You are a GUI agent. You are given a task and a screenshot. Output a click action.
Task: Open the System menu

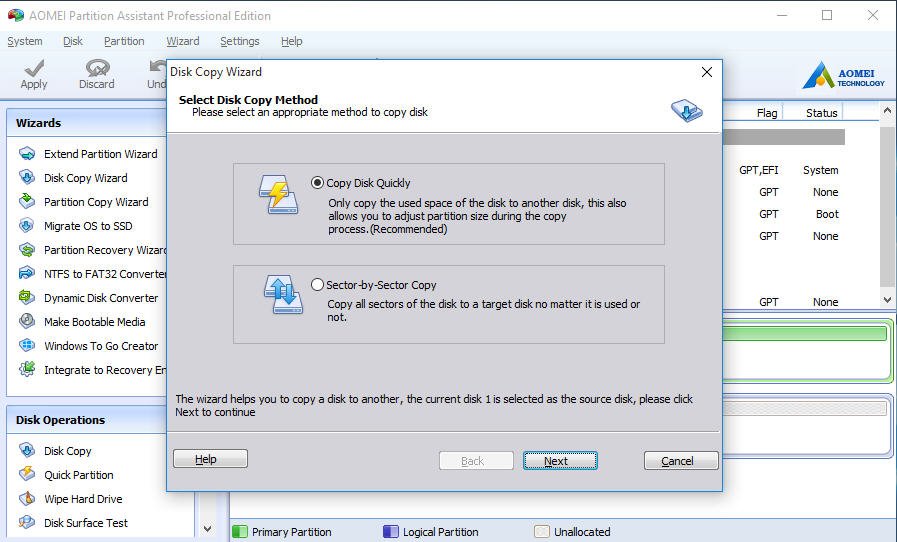(25, 41)
